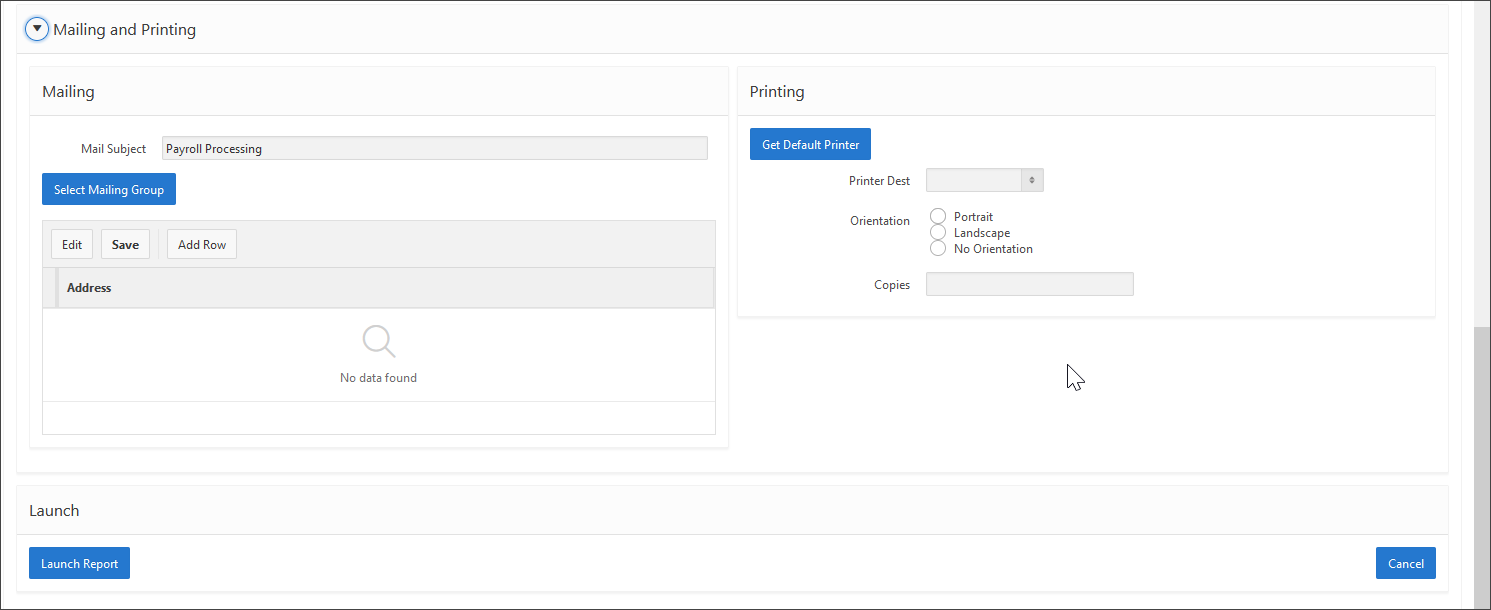Cancel the report launch
The image size is (1491, 610).
coord(1405,563)
